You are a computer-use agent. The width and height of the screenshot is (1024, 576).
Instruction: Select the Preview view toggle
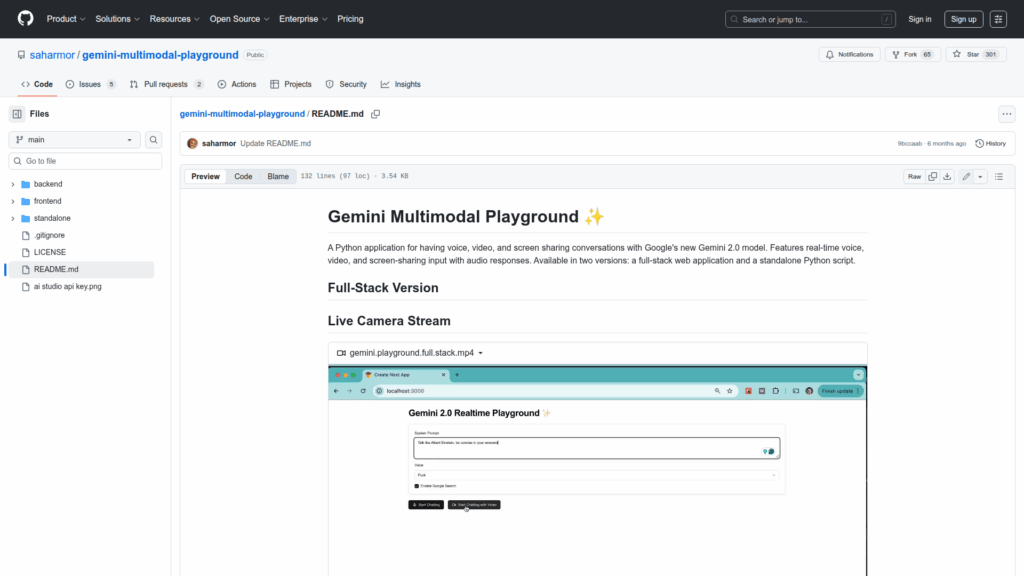point(206,177)
